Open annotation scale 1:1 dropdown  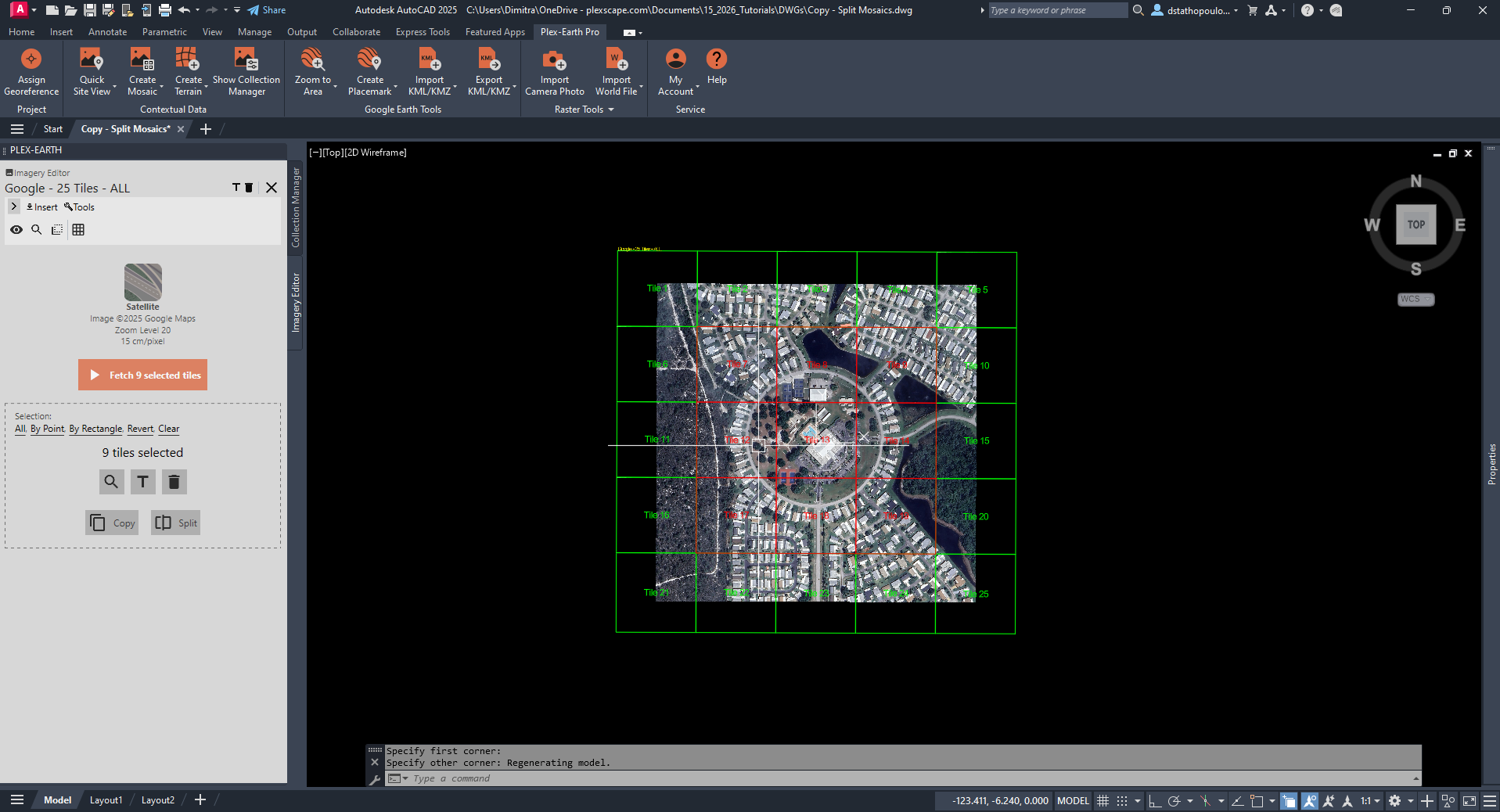1370,800
